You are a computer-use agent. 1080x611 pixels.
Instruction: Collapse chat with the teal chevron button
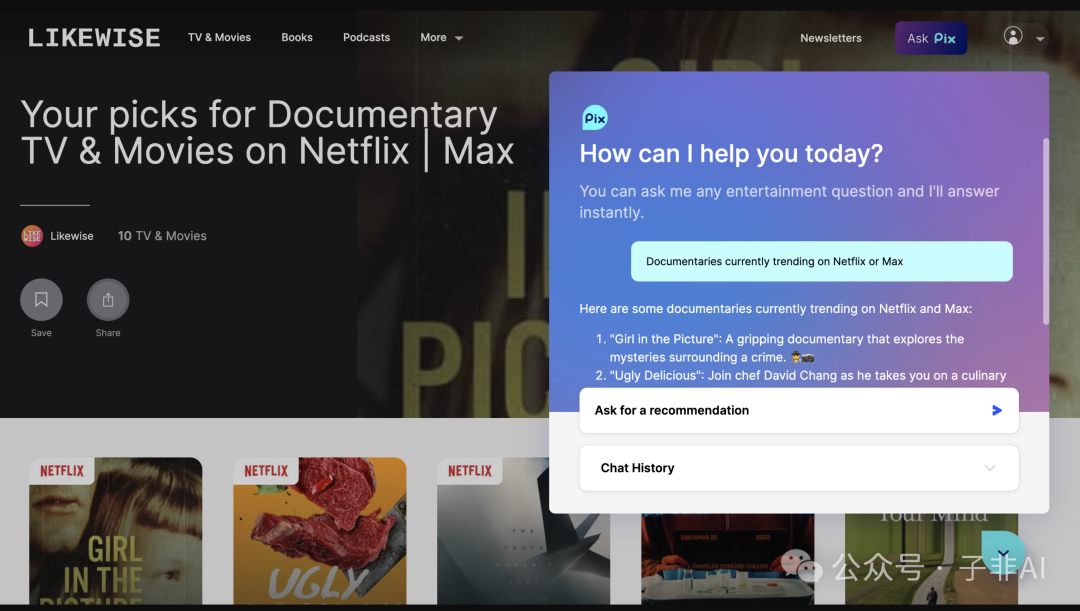tap(1004, 553)
